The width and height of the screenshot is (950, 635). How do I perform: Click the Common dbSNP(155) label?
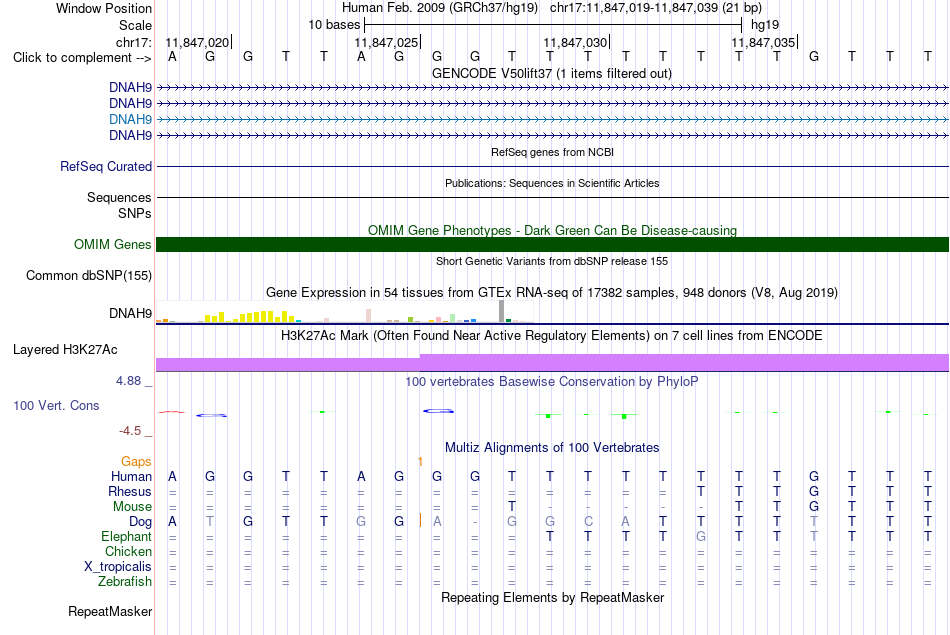(x=89, y=276)
